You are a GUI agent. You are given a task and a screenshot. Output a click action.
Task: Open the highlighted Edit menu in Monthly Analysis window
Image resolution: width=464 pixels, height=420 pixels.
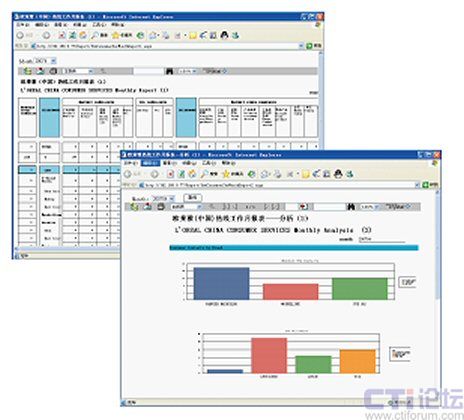150,163
